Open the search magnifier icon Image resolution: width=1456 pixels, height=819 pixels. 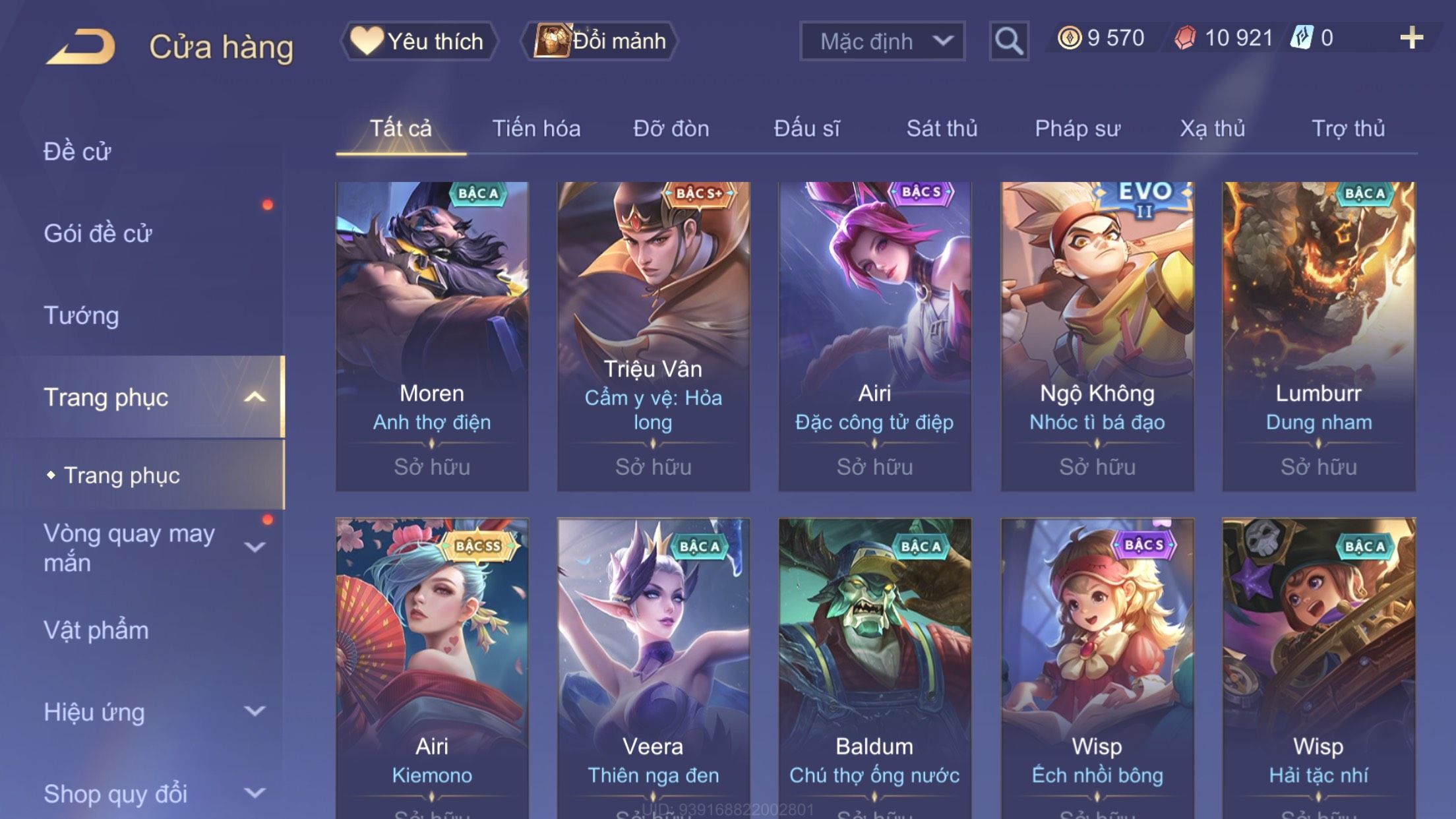pos(1008,41)
